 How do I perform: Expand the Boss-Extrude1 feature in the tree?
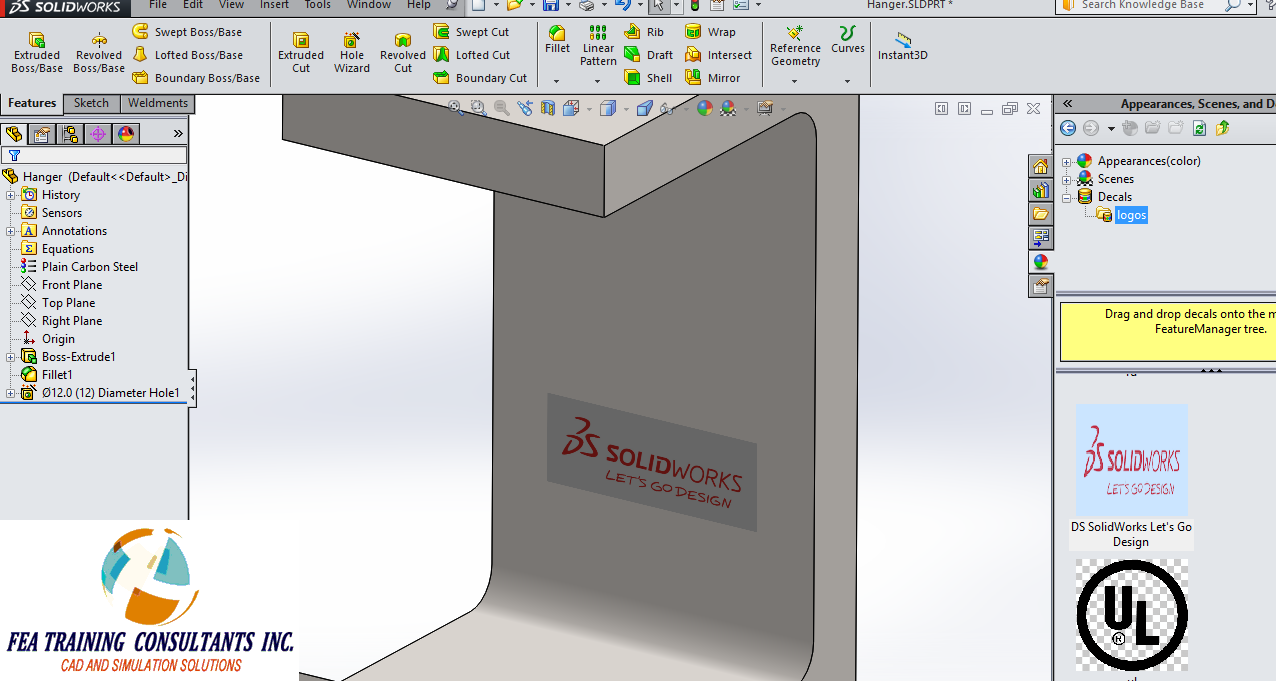point(9,356)
